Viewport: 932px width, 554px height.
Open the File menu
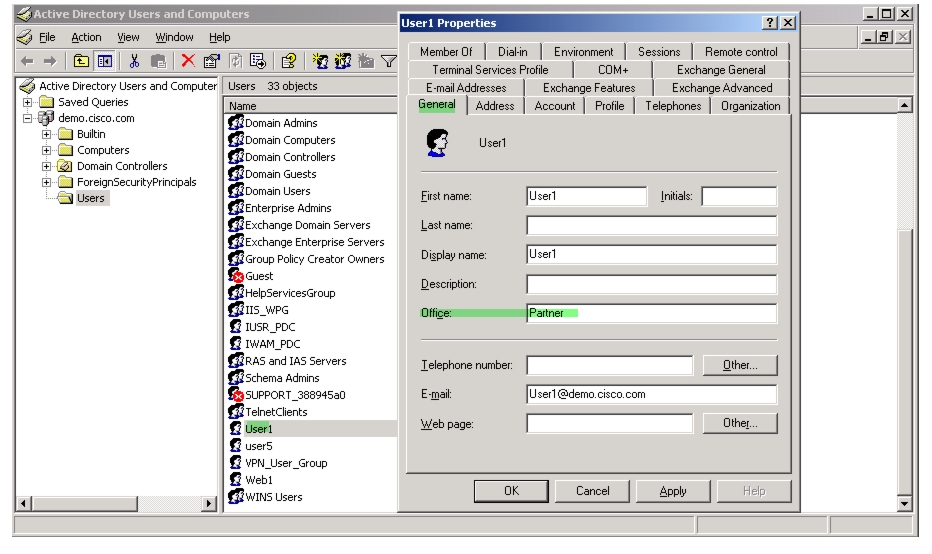tap(47, 37)
